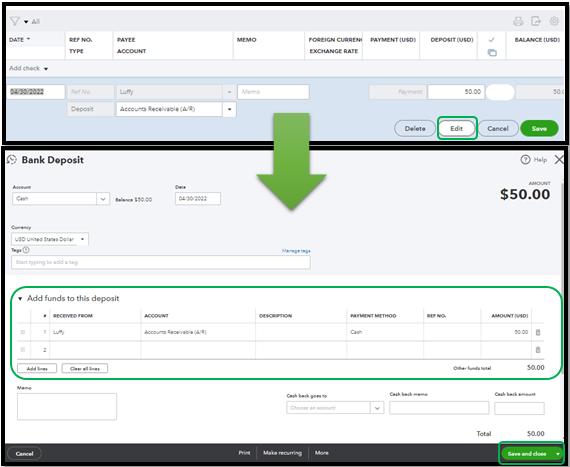Click the Ref No. field in register row
Image resolution: width=570 pixels, height=467 pixels.
click(91, 92)
